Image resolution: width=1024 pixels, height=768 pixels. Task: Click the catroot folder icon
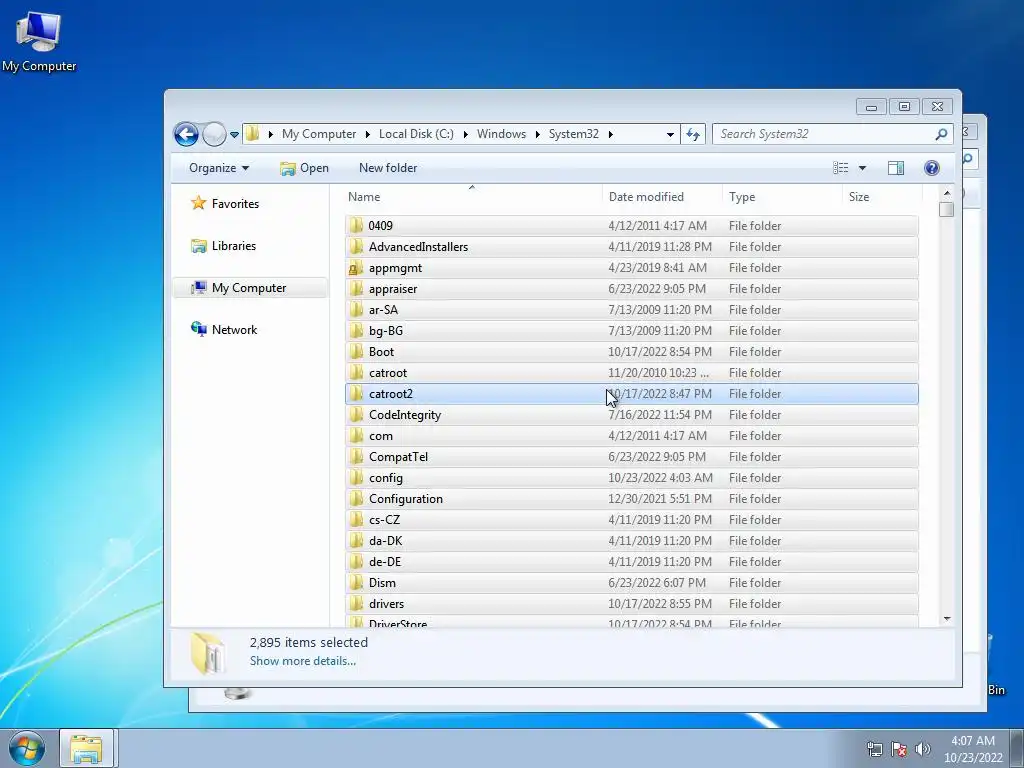coord(356,372)
